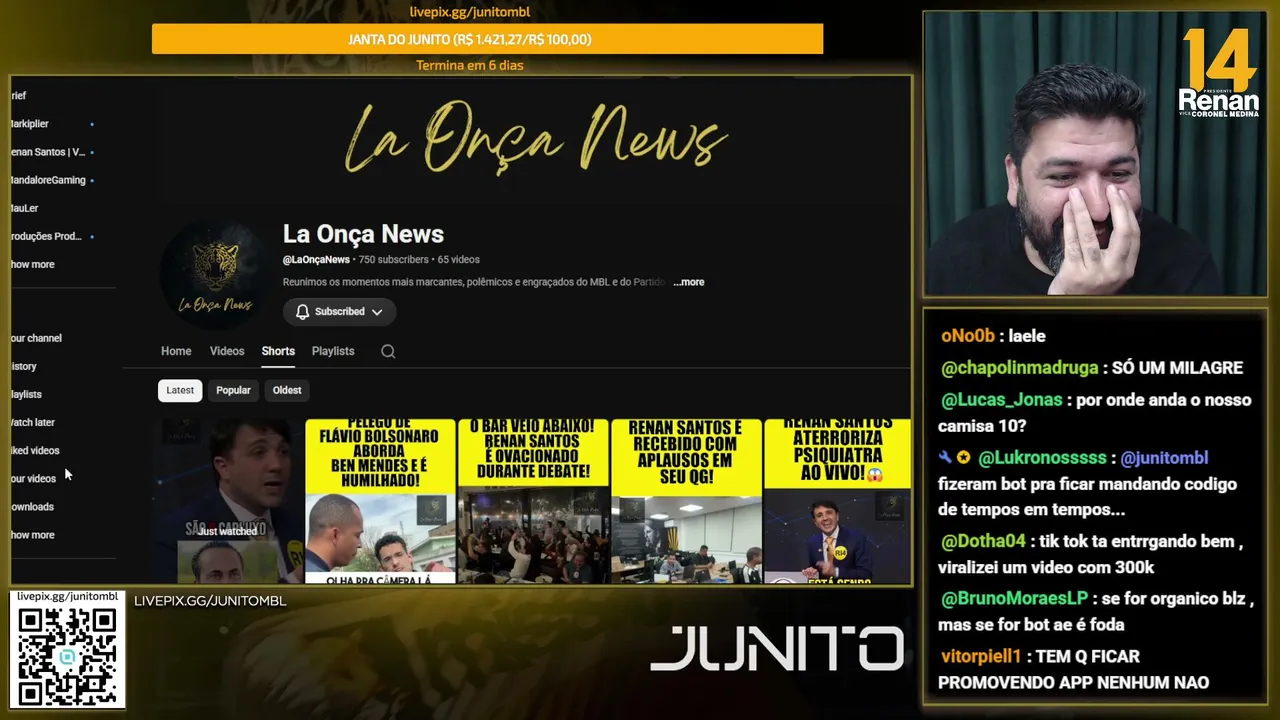Viewport: 1280px width, 720px height.
Task: Sort shorts by Popular
Action: 234,390
